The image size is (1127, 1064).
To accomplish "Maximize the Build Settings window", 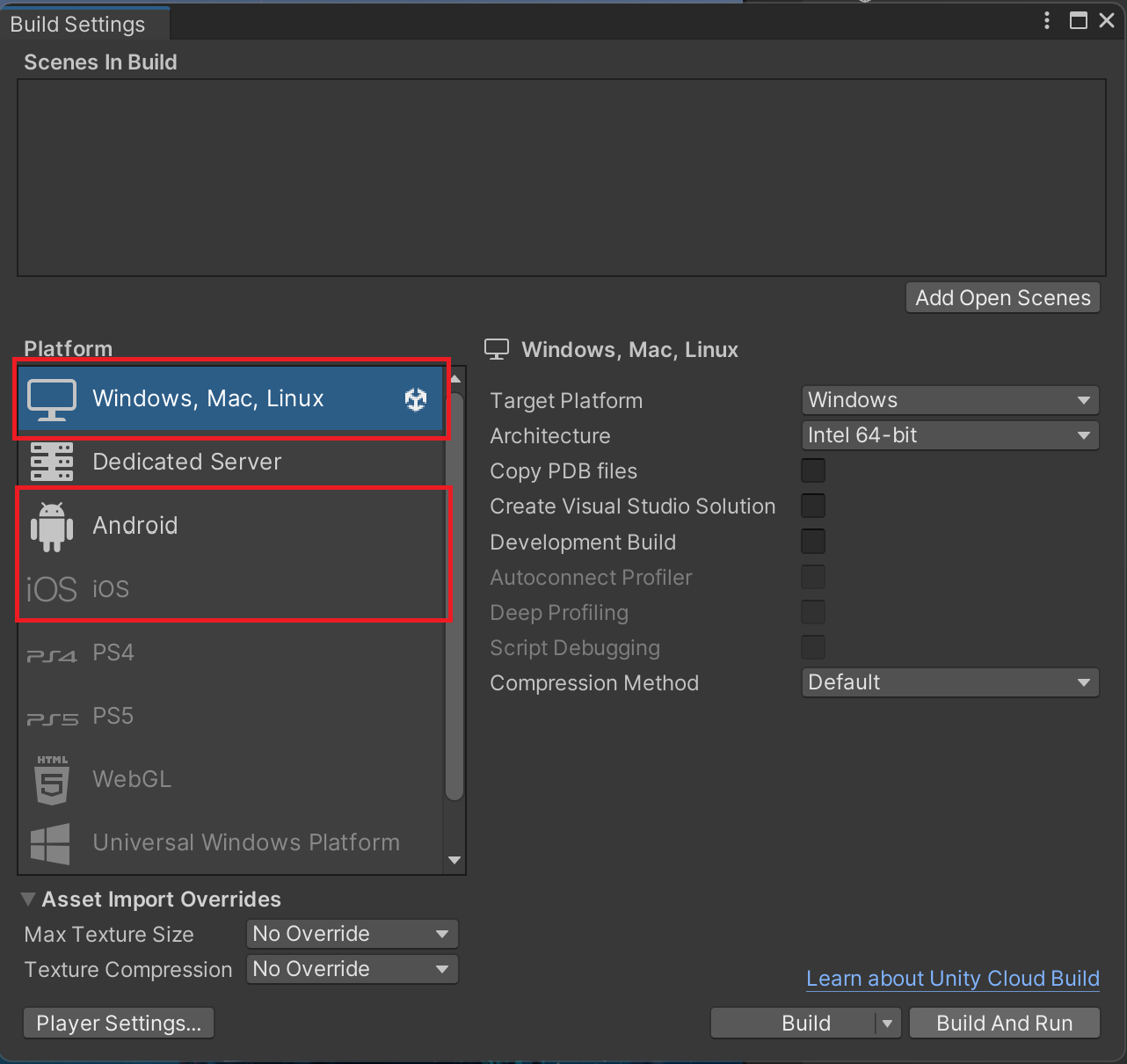I will pyautogui.click(x=1079, y=20).
